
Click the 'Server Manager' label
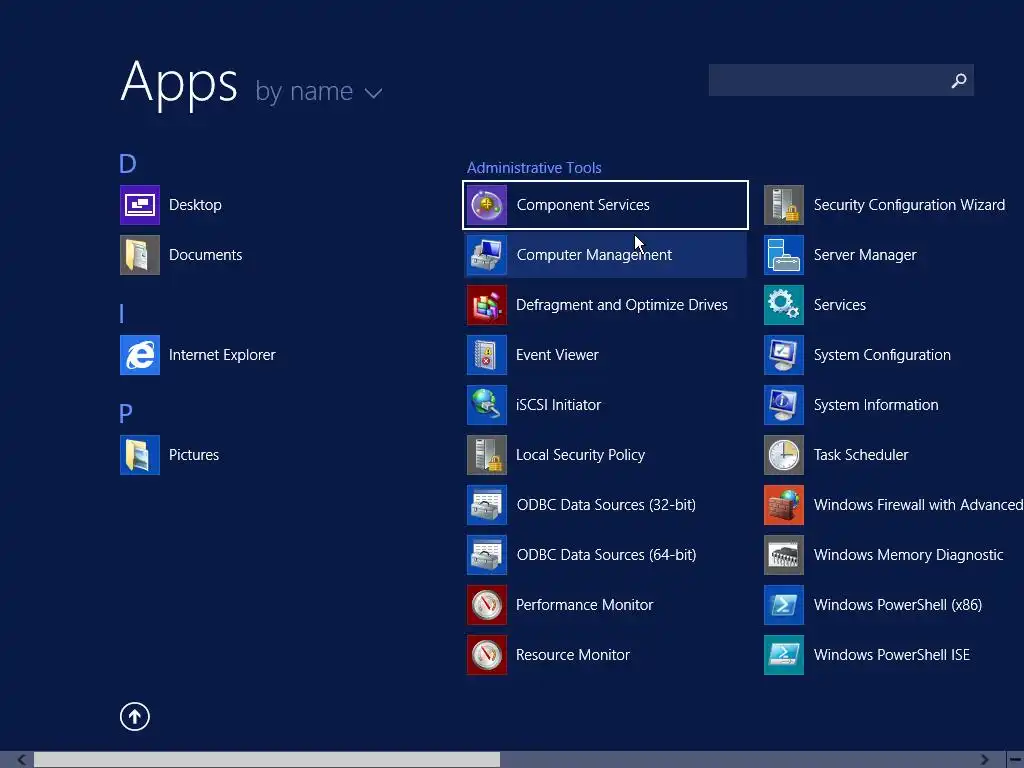[x=865, y=255]
